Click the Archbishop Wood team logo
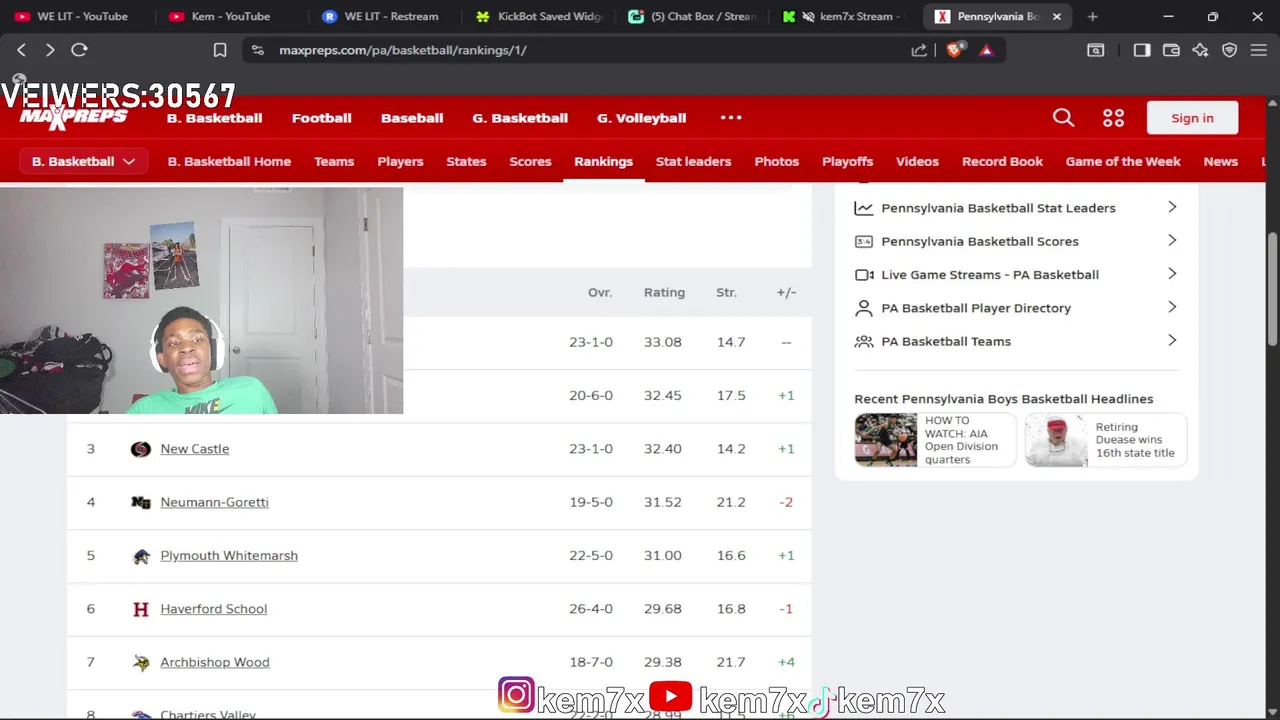Image resolution: width=1280 pixels, height=720 pixels. 141,662
